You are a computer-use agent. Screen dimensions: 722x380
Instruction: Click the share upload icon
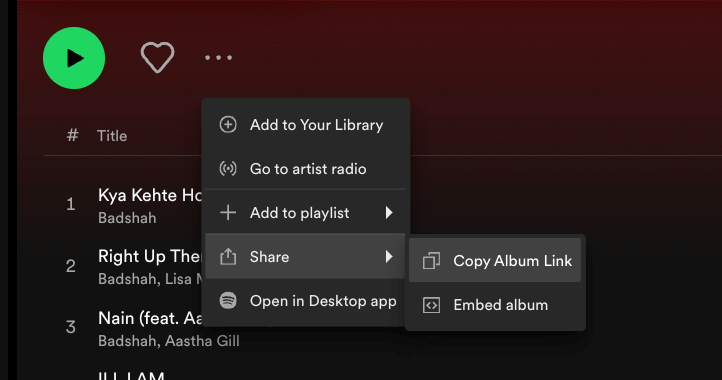(x=228, y=256)
